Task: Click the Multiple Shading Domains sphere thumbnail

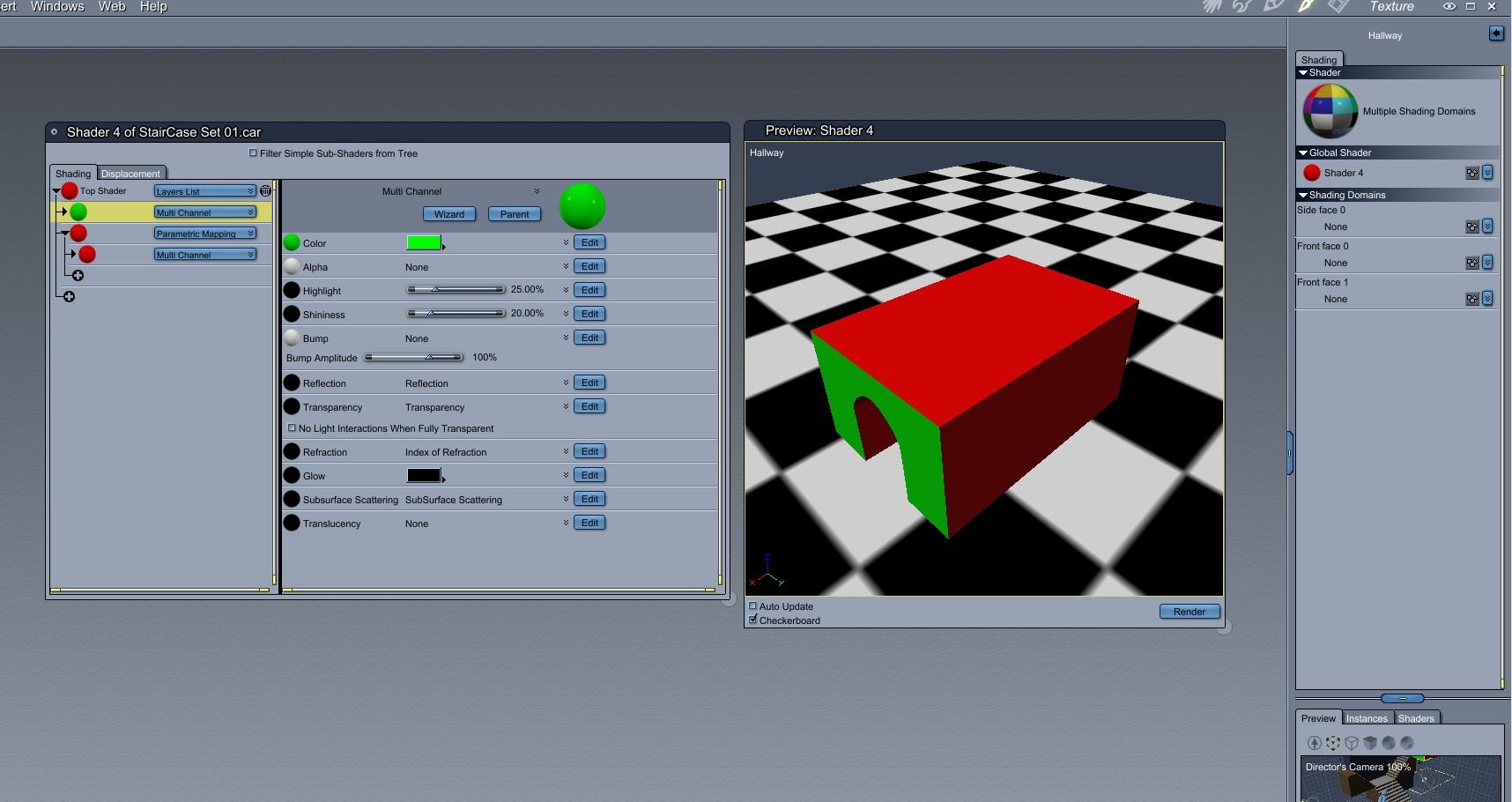Action: [1330, 111]
